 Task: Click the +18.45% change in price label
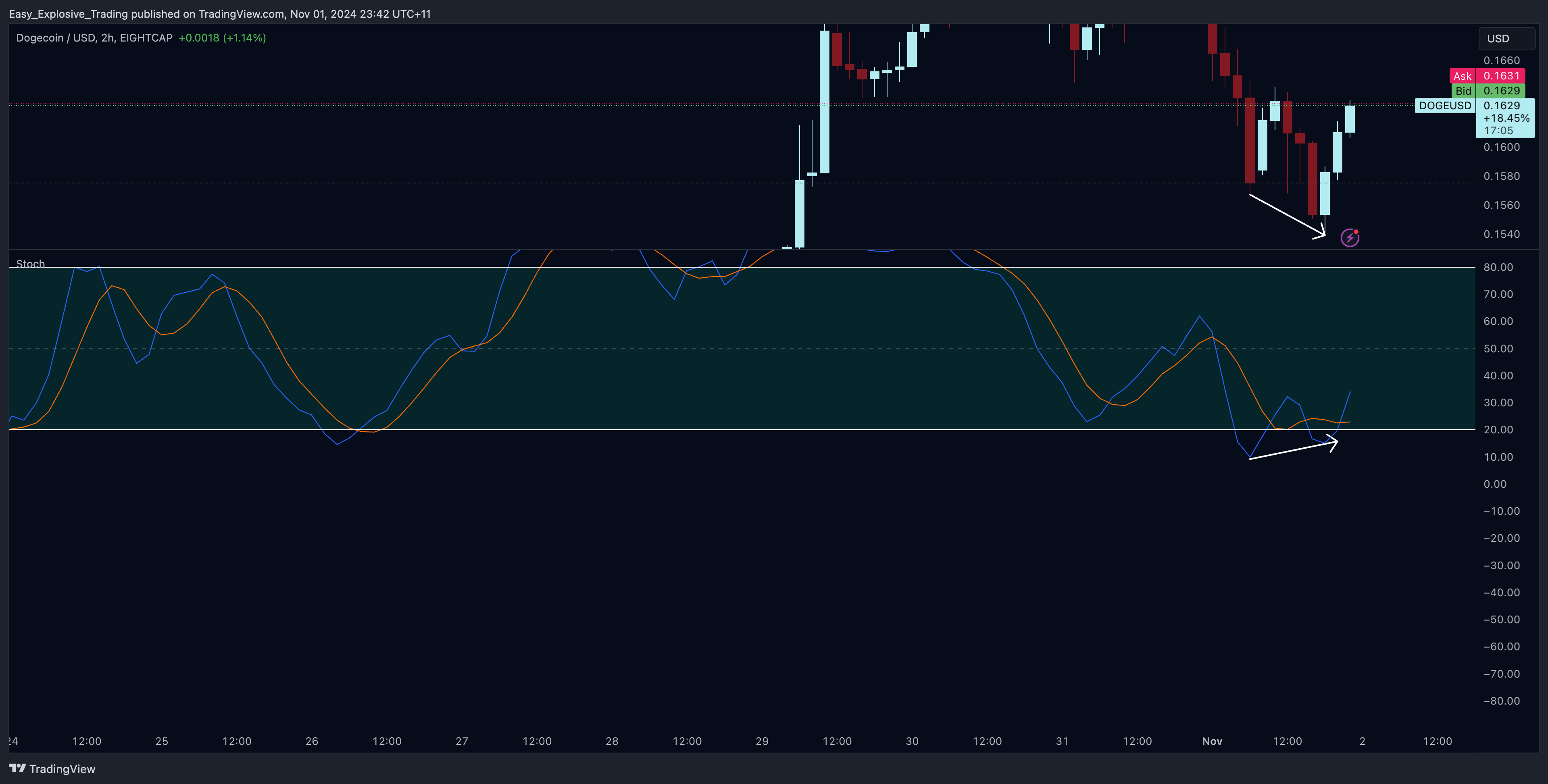1506,119
